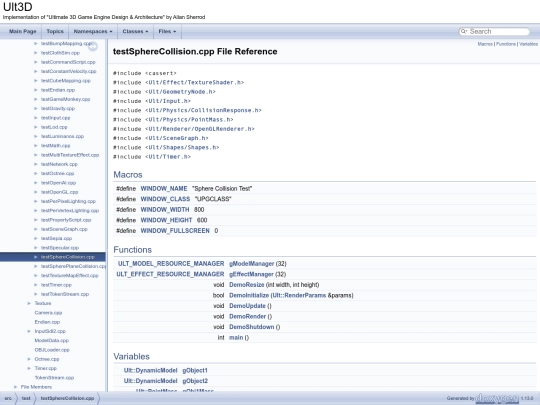Open the gModelManager function link
This screenshot has width=540, height=405.
point(252,264)
